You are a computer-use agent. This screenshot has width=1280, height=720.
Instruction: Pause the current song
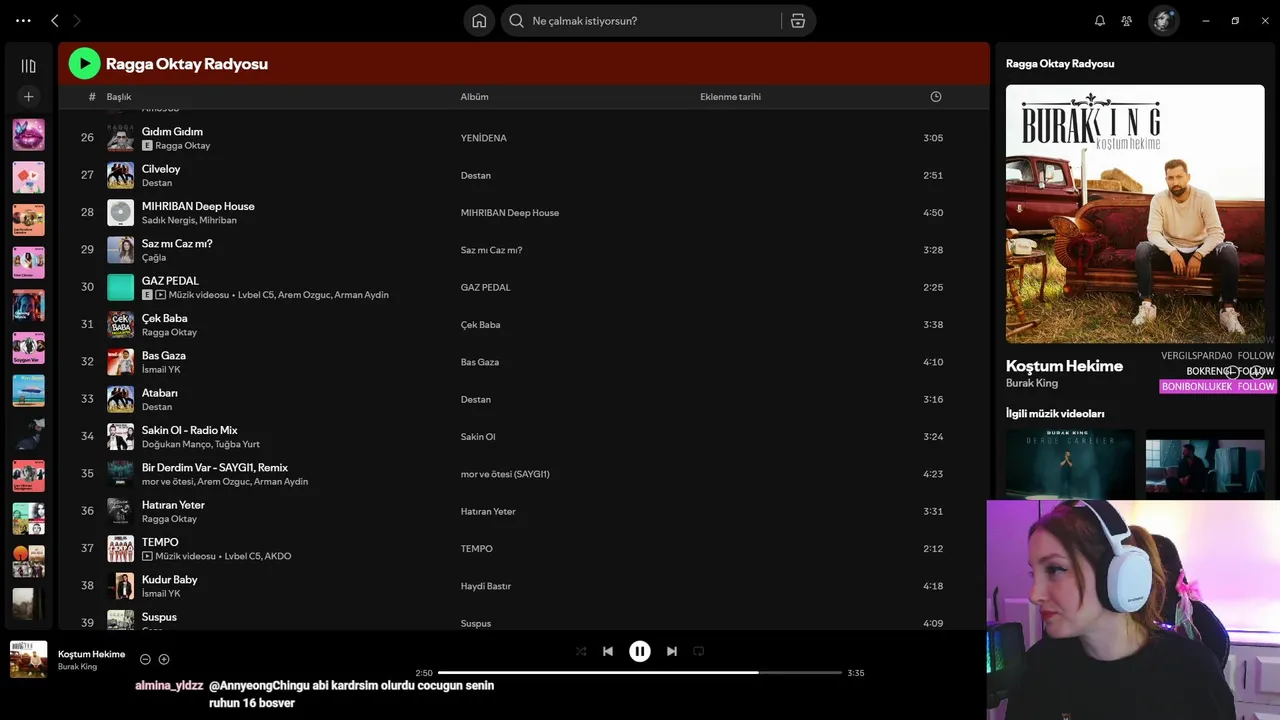[640, 651]
